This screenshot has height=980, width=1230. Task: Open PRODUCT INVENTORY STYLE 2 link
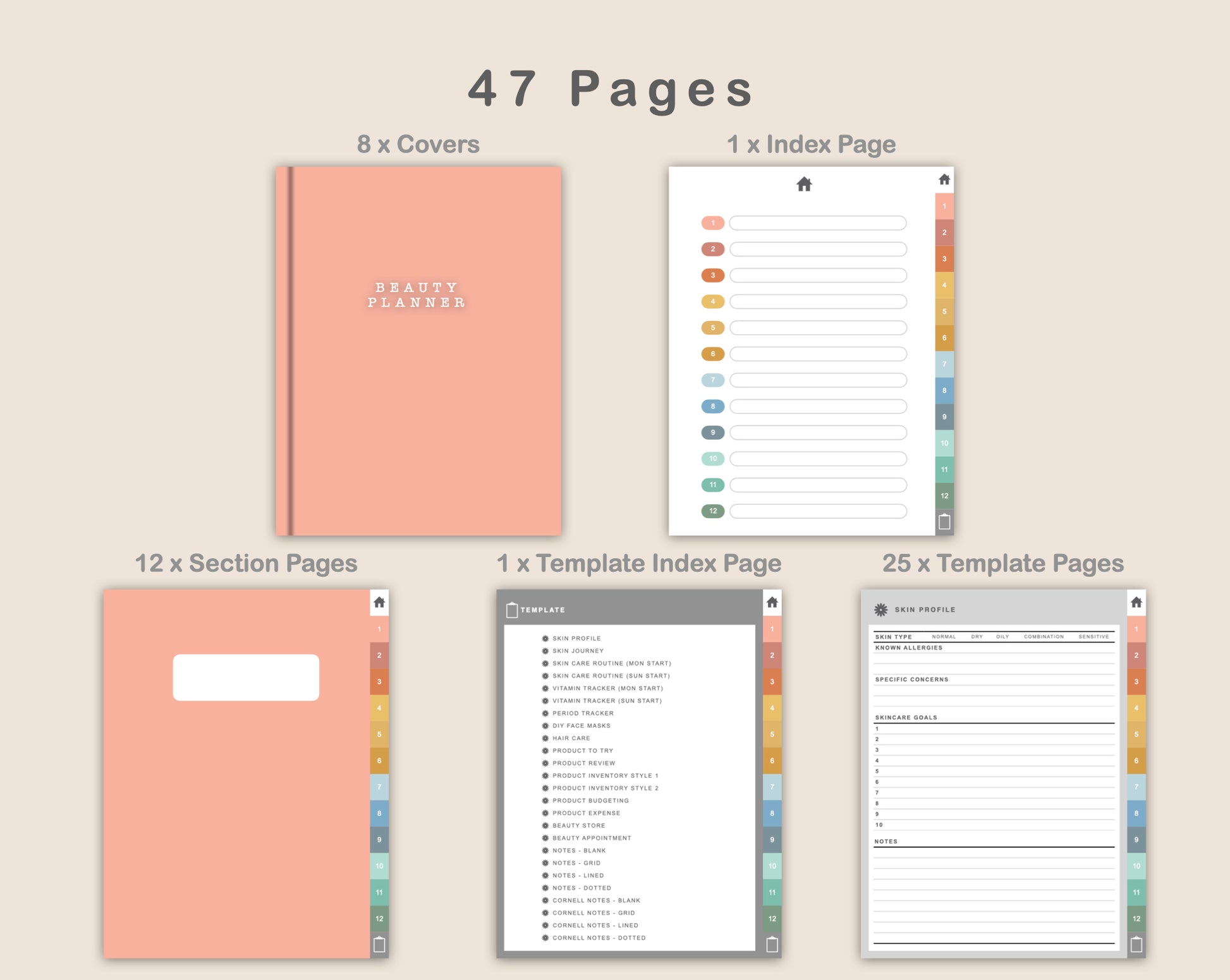606,788
